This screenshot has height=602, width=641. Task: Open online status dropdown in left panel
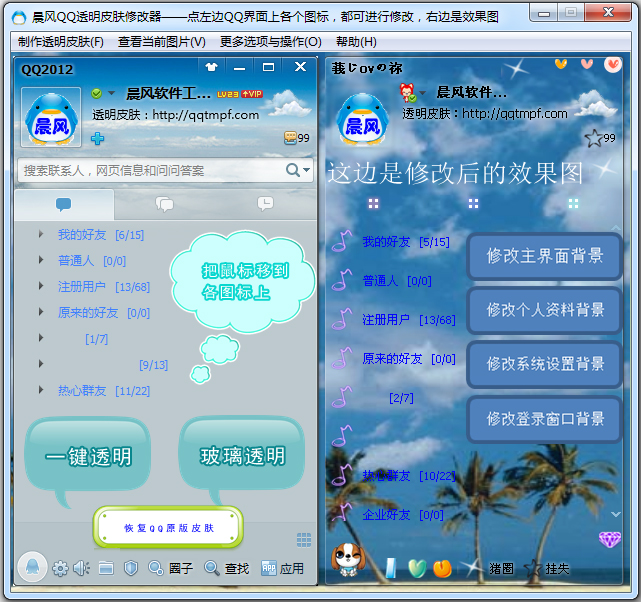103,93
